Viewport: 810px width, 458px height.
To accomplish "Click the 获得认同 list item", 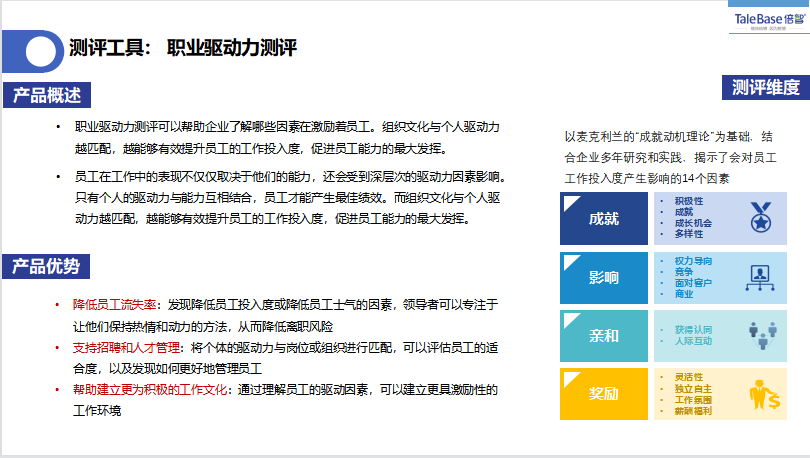I will pos(693,329).
